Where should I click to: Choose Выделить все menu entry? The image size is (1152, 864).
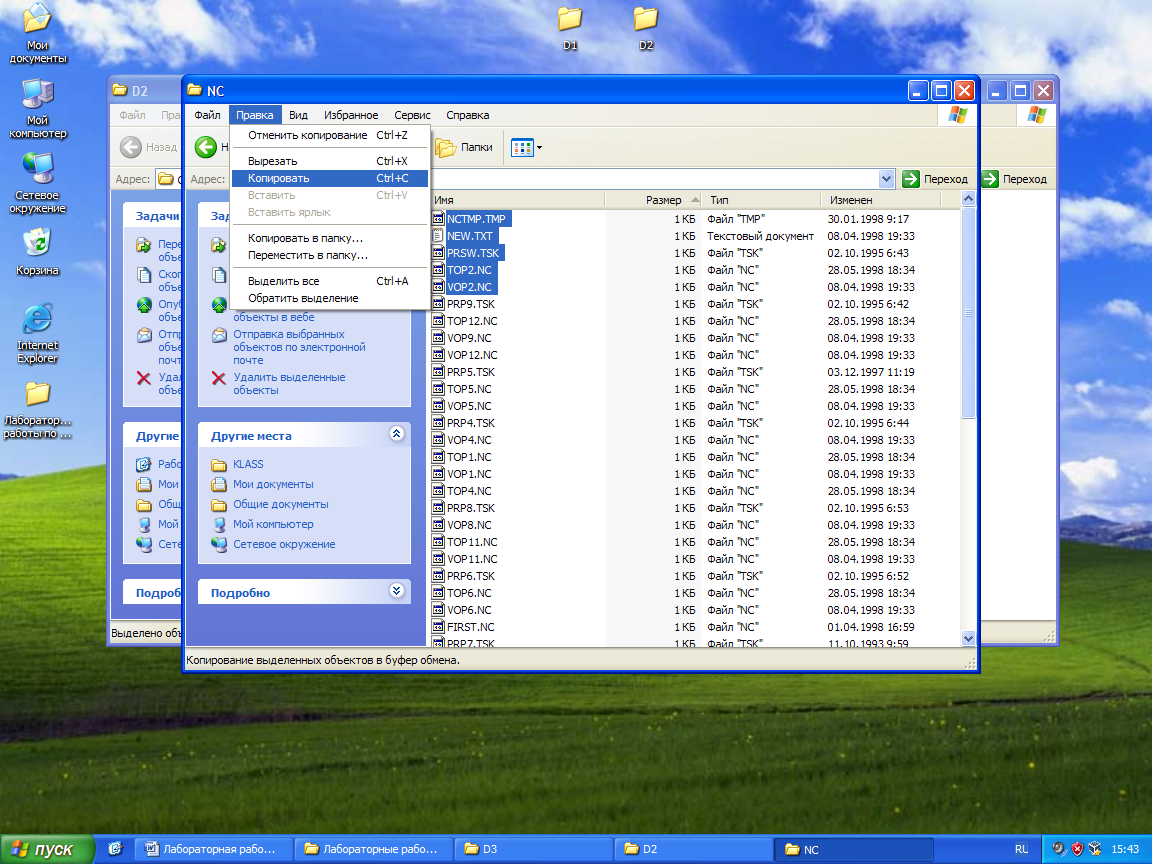pyautogui.click(x=329, y=281)
